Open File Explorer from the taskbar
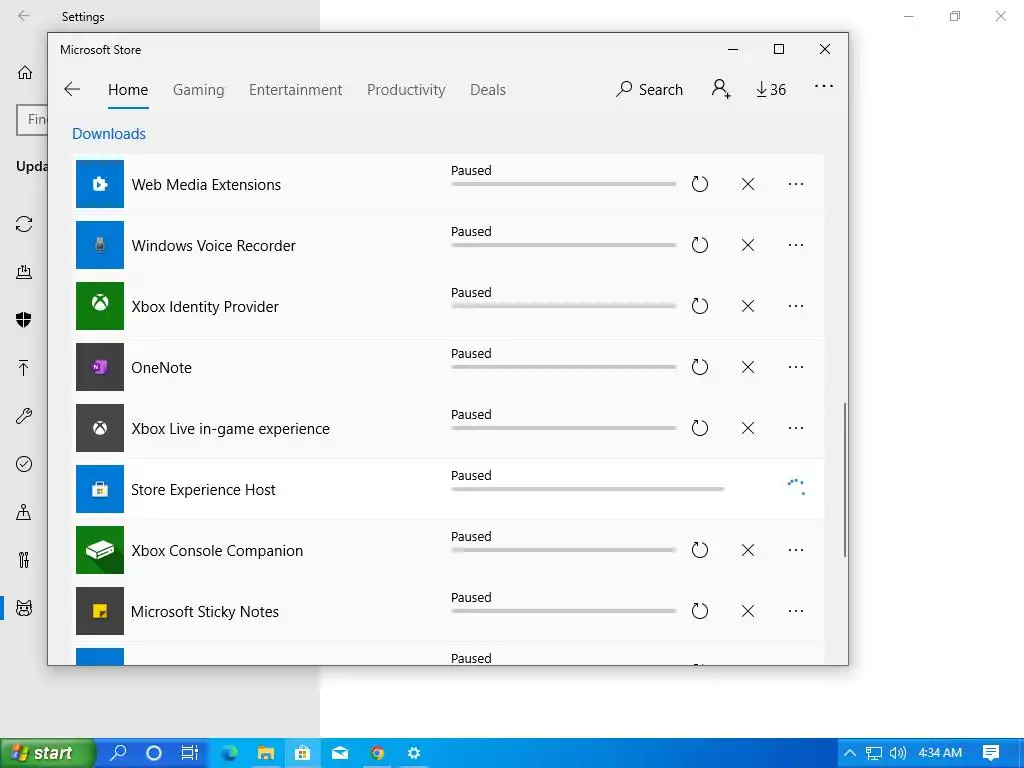The width and height of the screenshot is (1024, 768). tap(266, 753)
